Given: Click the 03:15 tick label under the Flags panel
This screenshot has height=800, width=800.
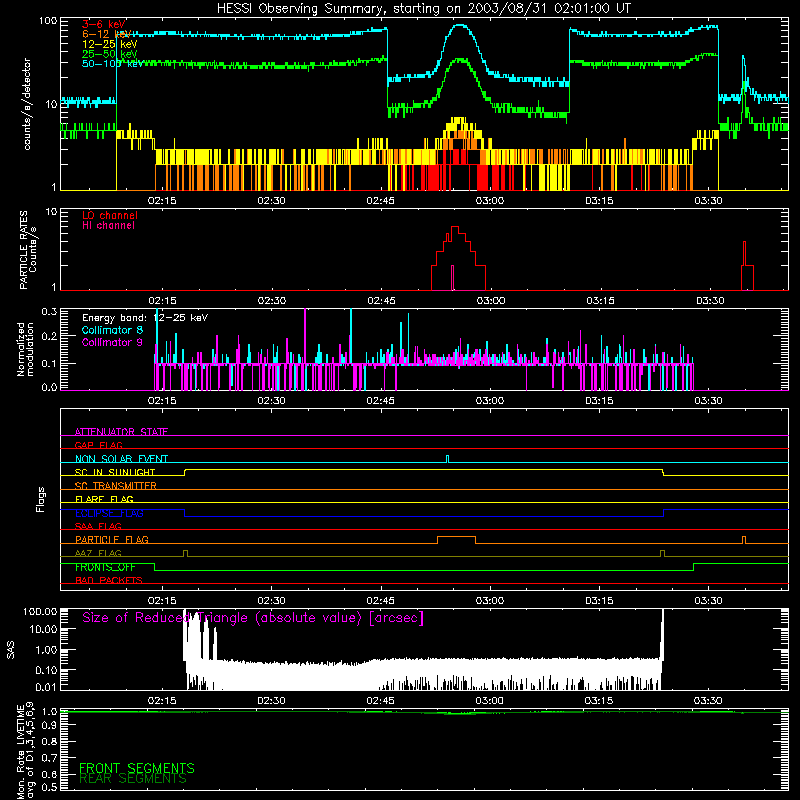Looking at the screenshot, I should click(599, 601).
